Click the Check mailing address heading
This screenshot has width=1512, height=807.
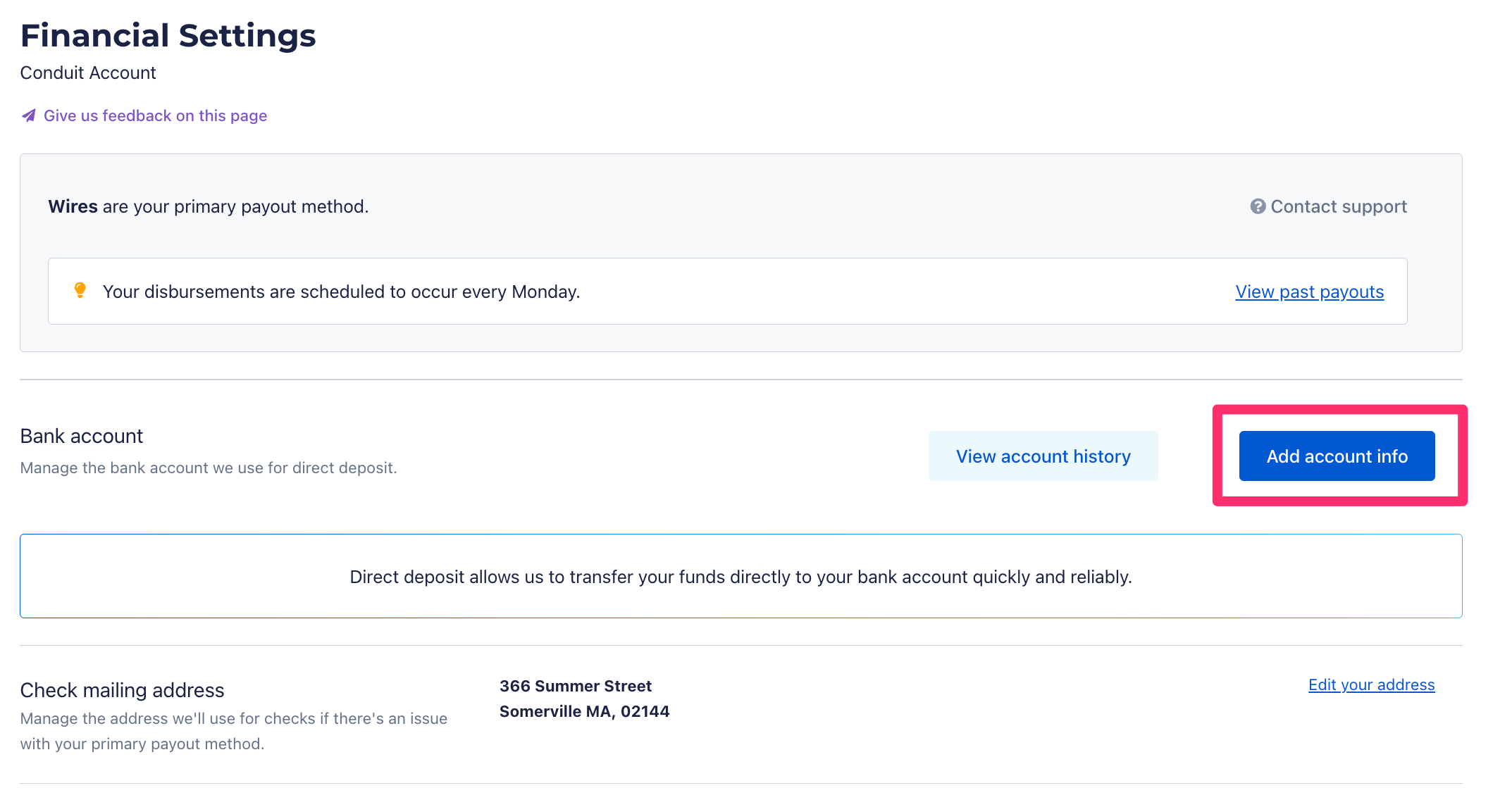pyautogui.click(x=122, y=690)
